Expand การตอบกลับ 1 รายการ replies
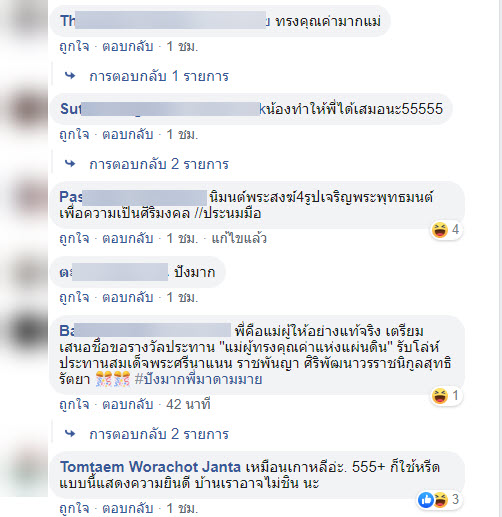This screenshot has width=502, height=517. click(159, 76)
